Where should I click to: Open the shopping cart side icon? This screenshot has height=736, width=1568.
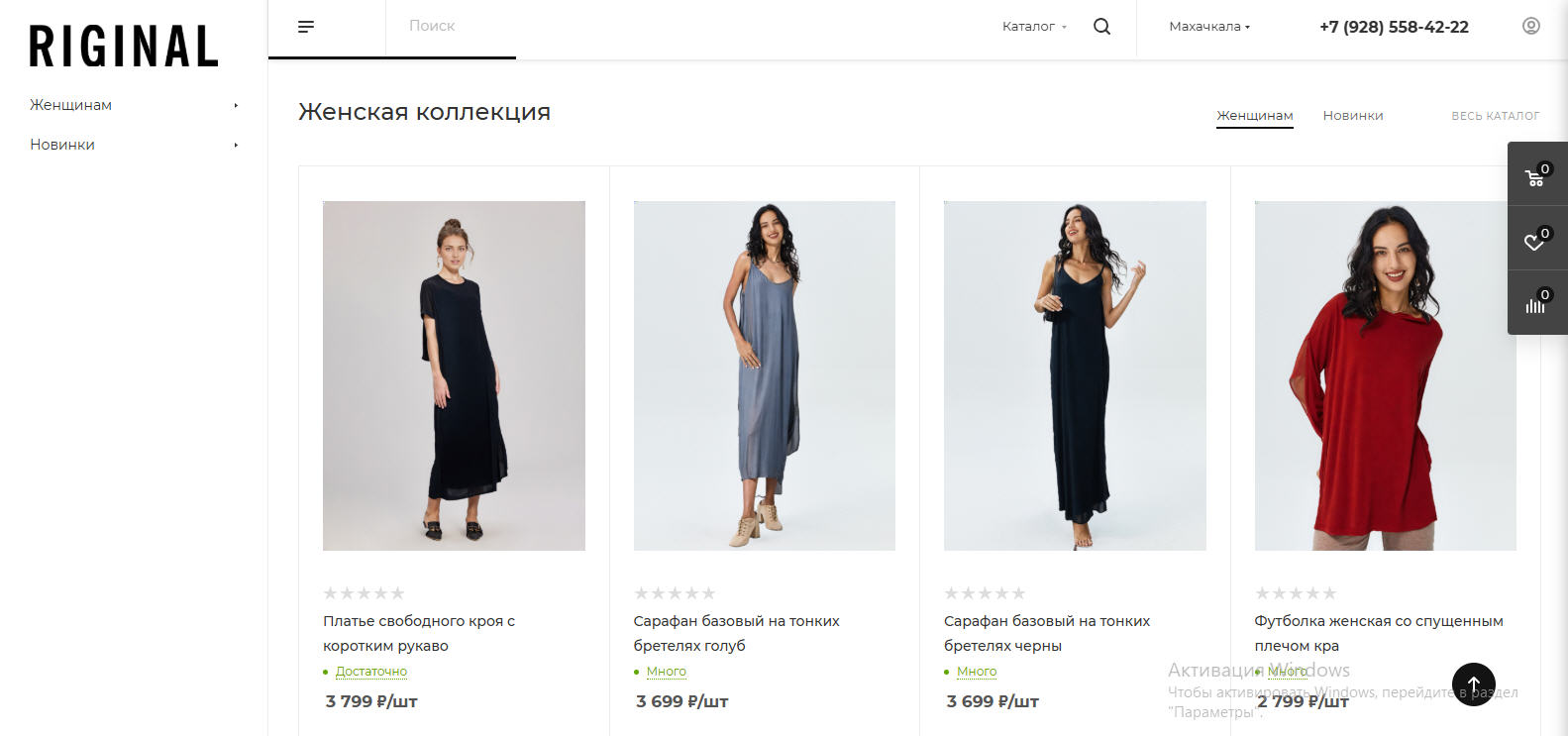(1537, 175)
